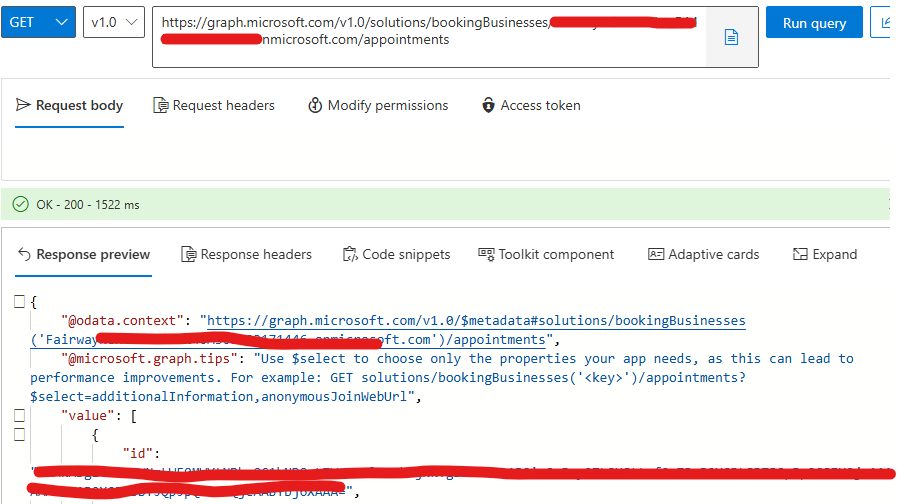The height and width of the screenshot is (504, 897).
Task: Collapse the "value" array node
Action: pyautogui.click(x=19, y=415)
